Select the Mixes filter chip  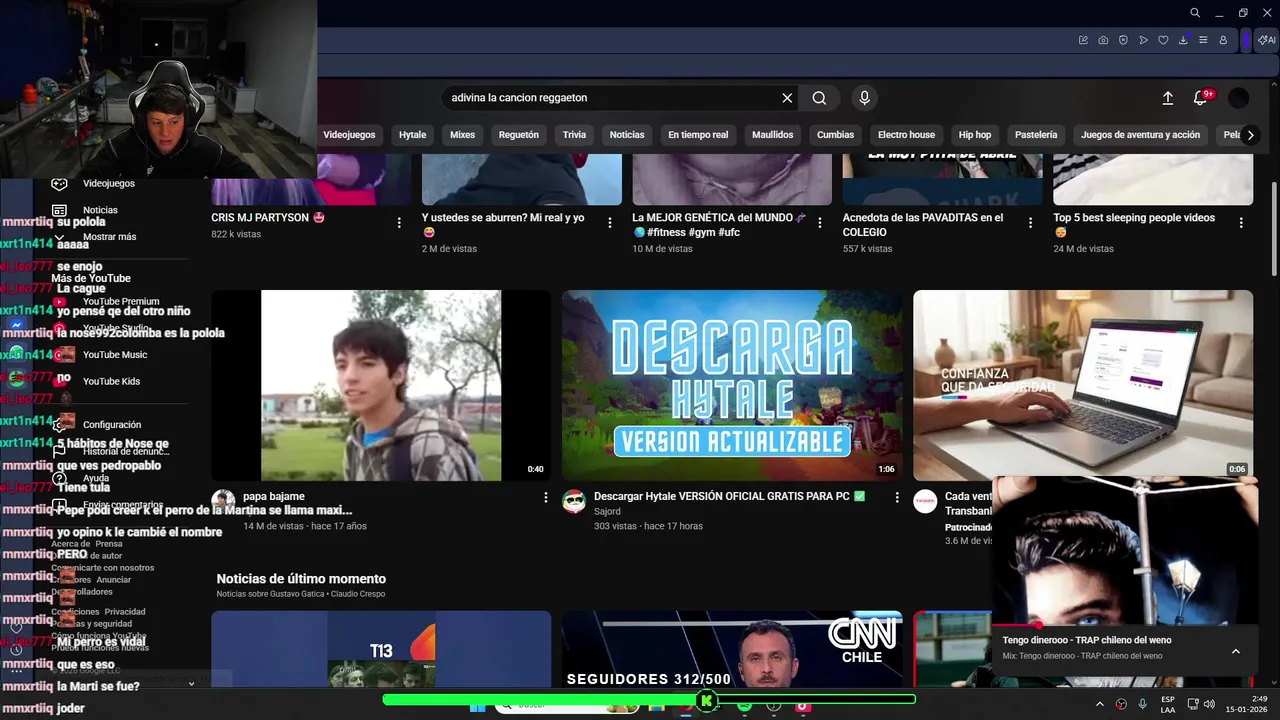462,135
